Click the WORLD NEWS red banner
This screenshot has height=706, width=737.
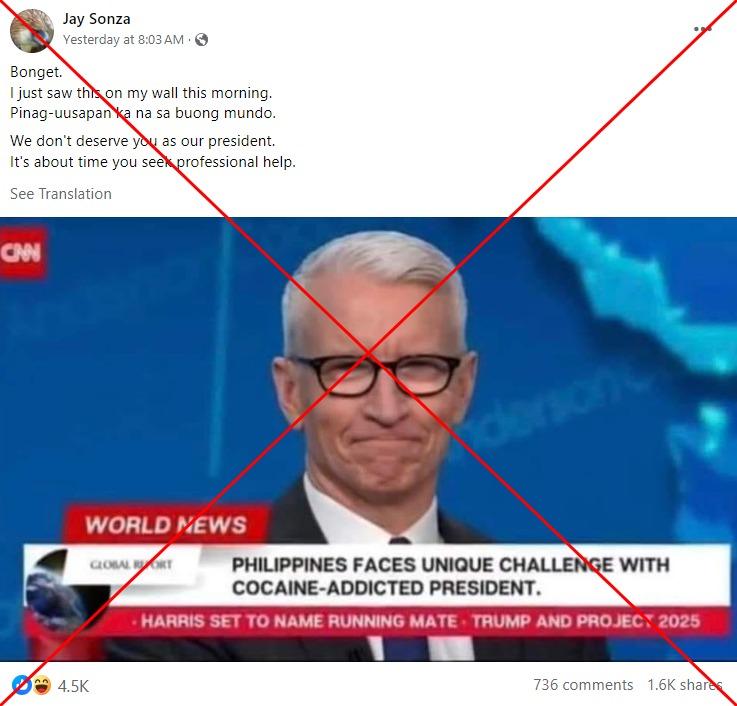(166, 525)
